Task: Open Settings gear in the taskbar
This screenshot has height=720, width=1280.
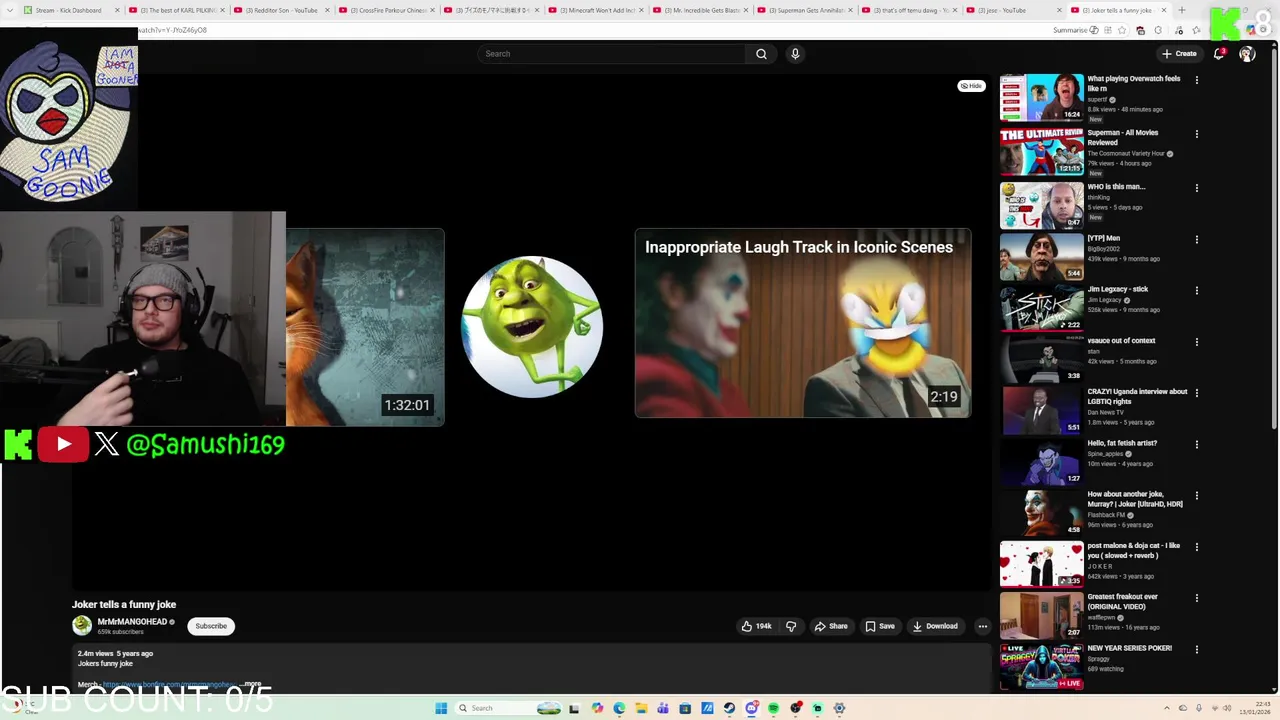Action: click(x=839, y=708)
